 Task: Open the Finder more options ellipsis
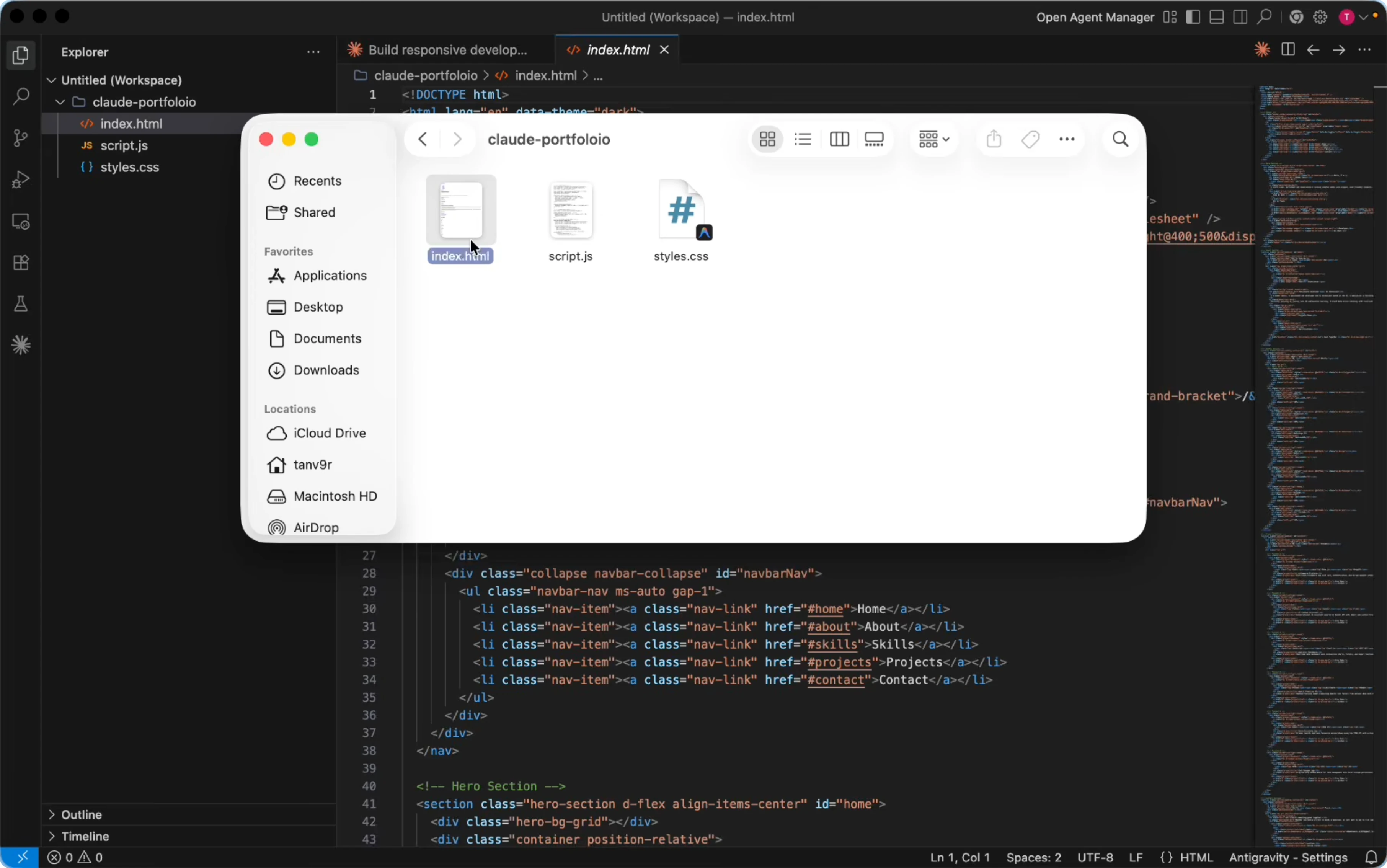tap(1067, 139)
